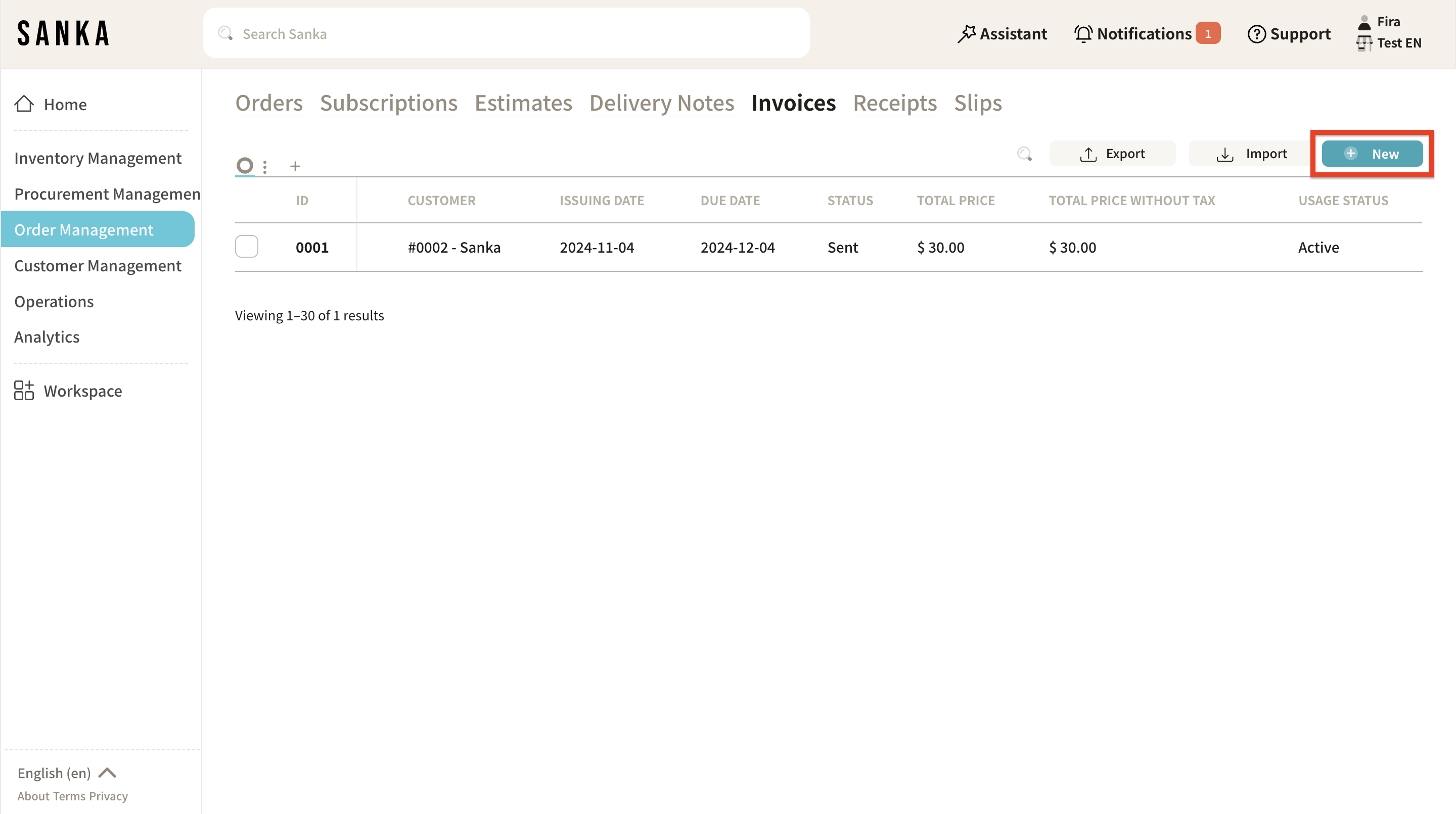1456x814 pixels.
Task: Select the checkbox for invoice 0001
Action: tap(246, 247)
